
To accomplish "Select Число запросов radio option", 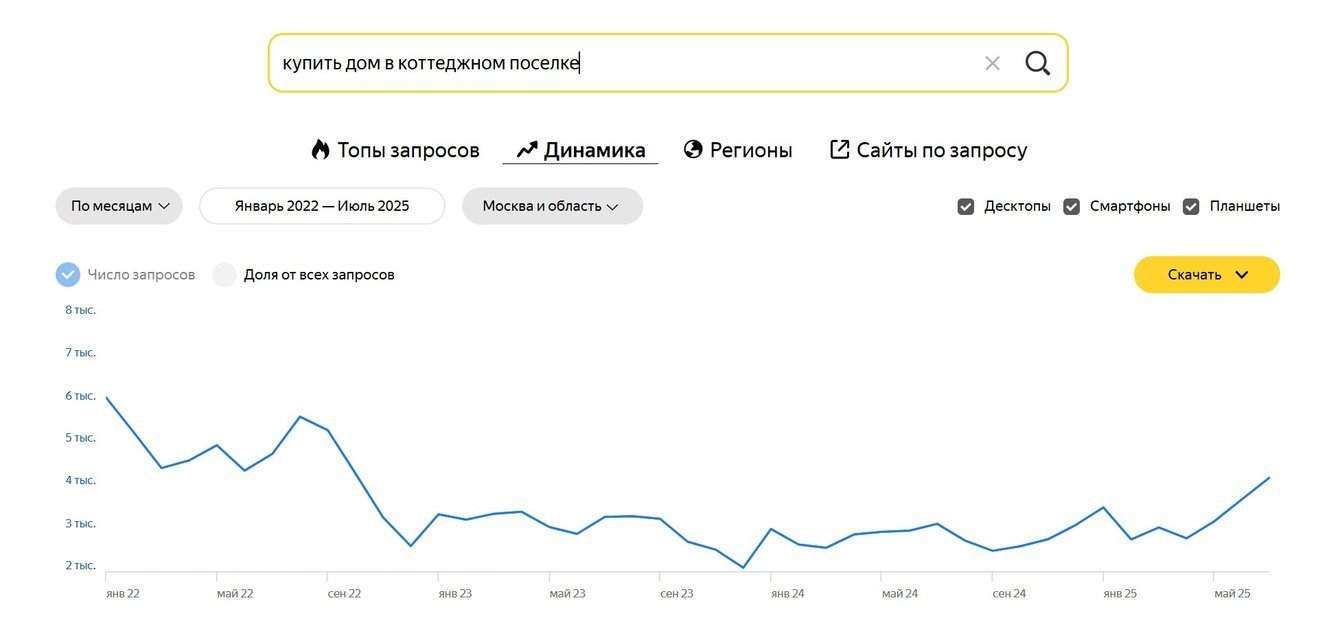I will click(x=68, y=275).
